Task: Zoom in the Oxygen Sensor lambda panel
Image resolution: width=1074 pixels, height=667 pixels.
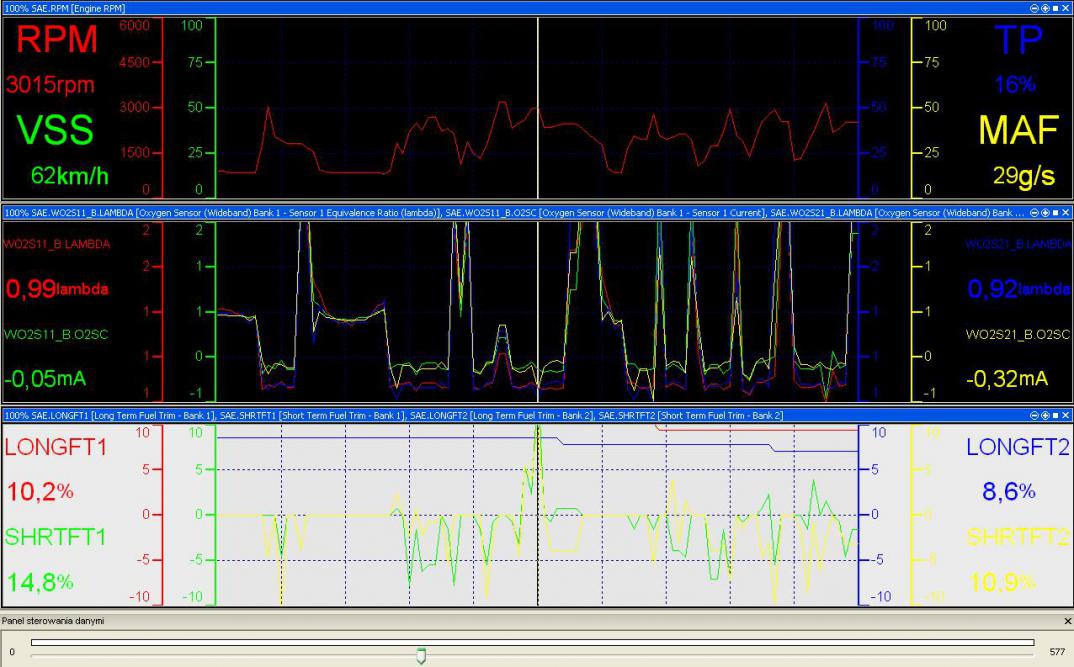Action: [1045, 213]
